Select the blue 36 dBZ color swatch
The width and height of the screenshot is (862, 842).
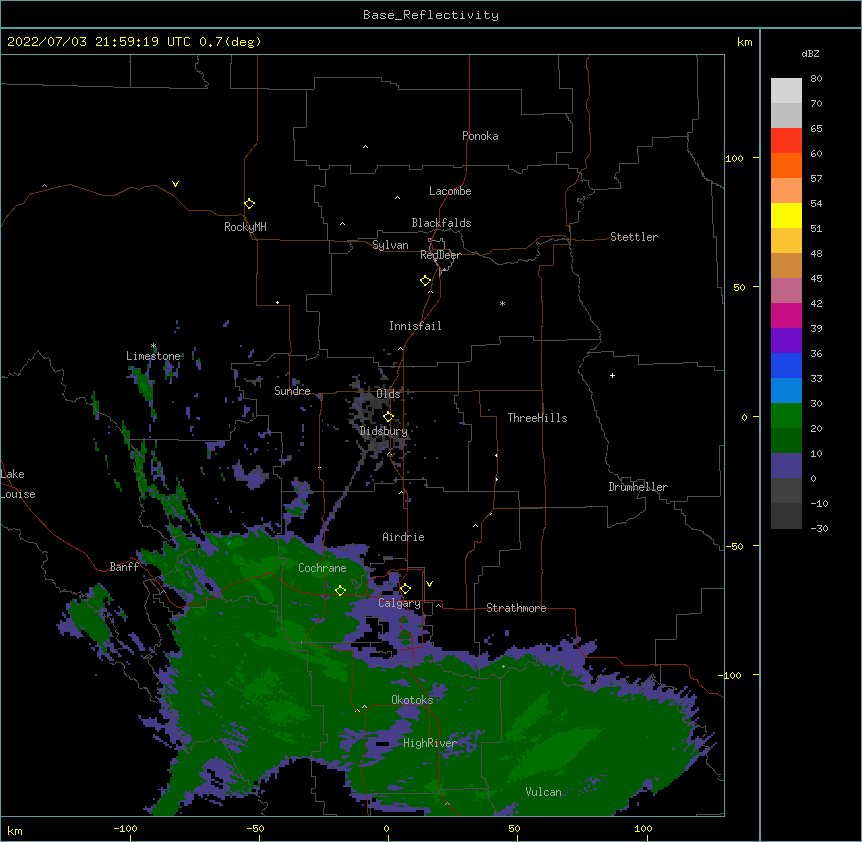click(x=786, y=365)
